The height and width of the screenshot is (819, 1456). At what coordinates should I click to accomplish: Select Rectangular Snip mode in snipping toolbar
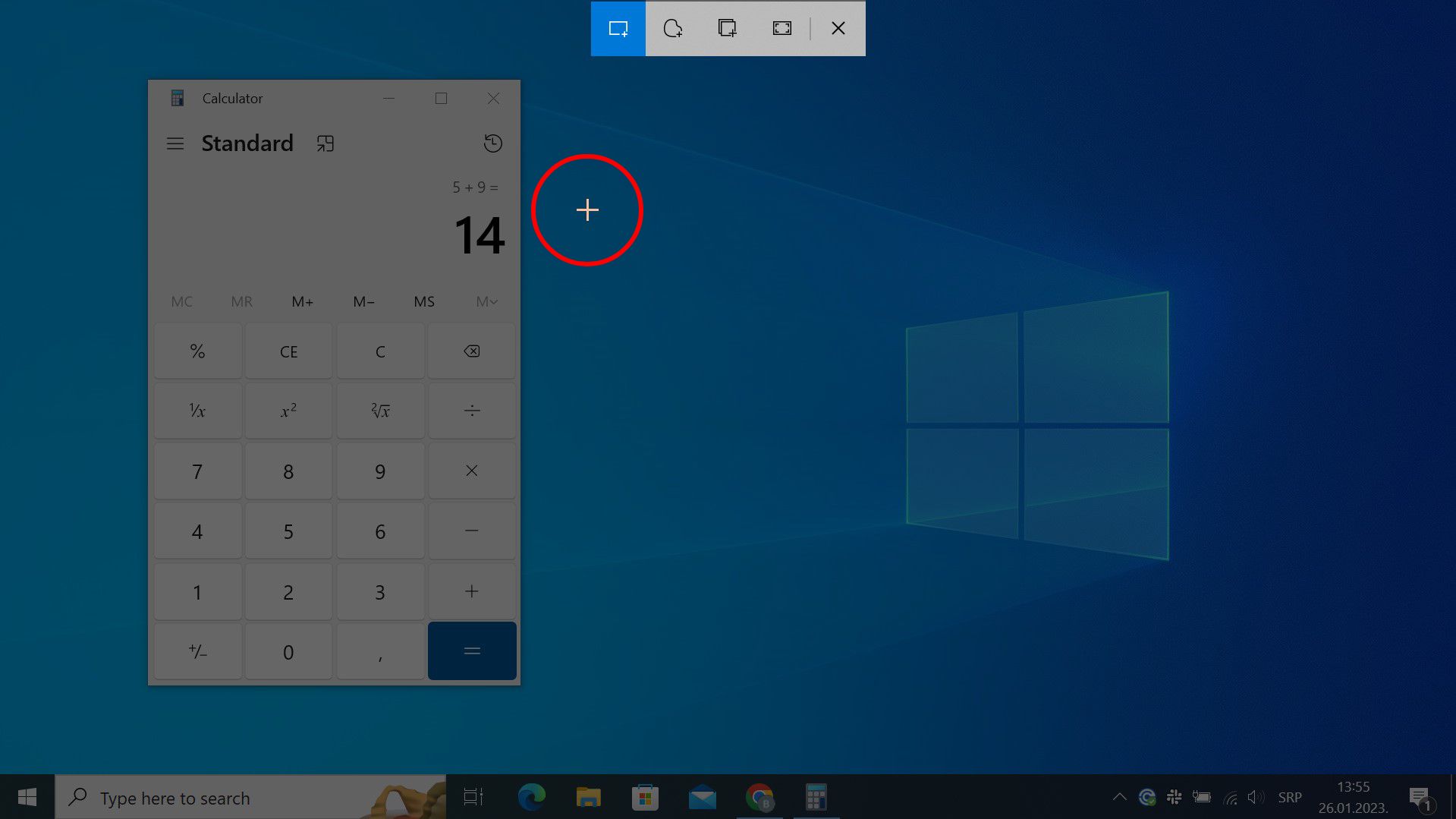[x=618, y=29]
